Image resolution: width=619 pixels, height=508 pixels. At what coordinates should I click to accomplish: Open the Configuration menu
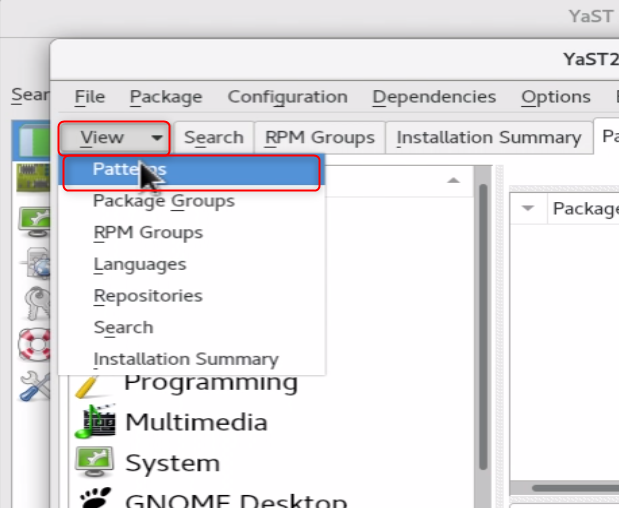pyautogui.click(x=287, y=97)
